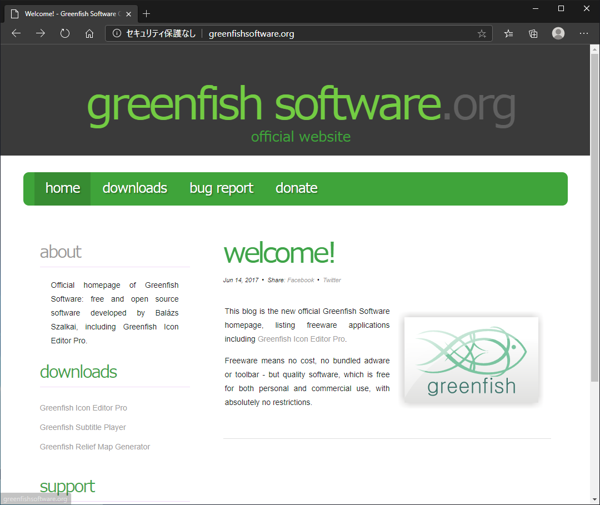Reload the page with the refresh icon

click(x=65, y=34)
